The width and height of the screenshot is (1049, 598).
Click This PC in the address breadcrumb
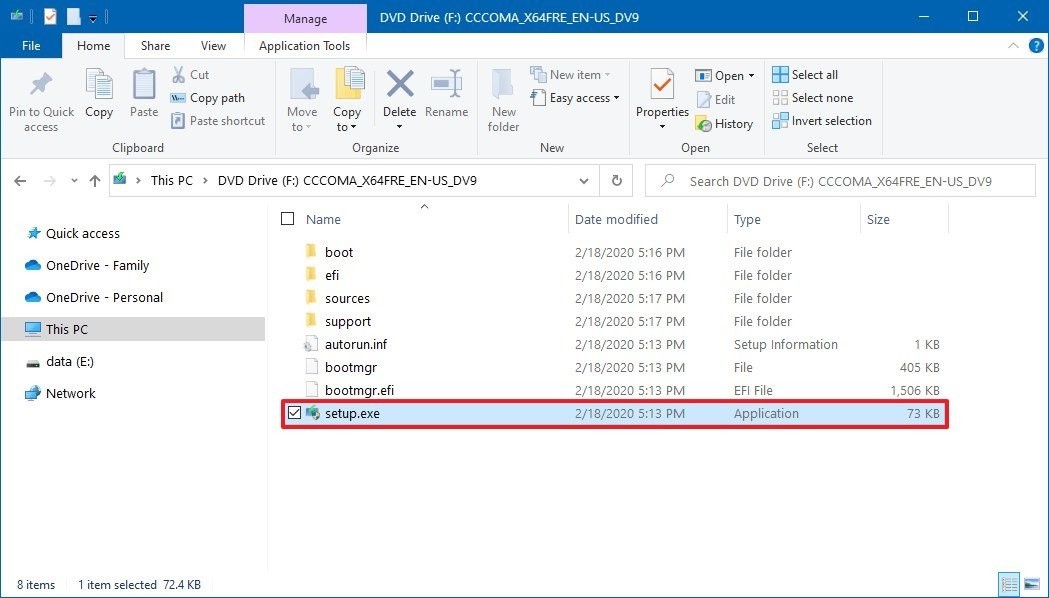[171, 181]
